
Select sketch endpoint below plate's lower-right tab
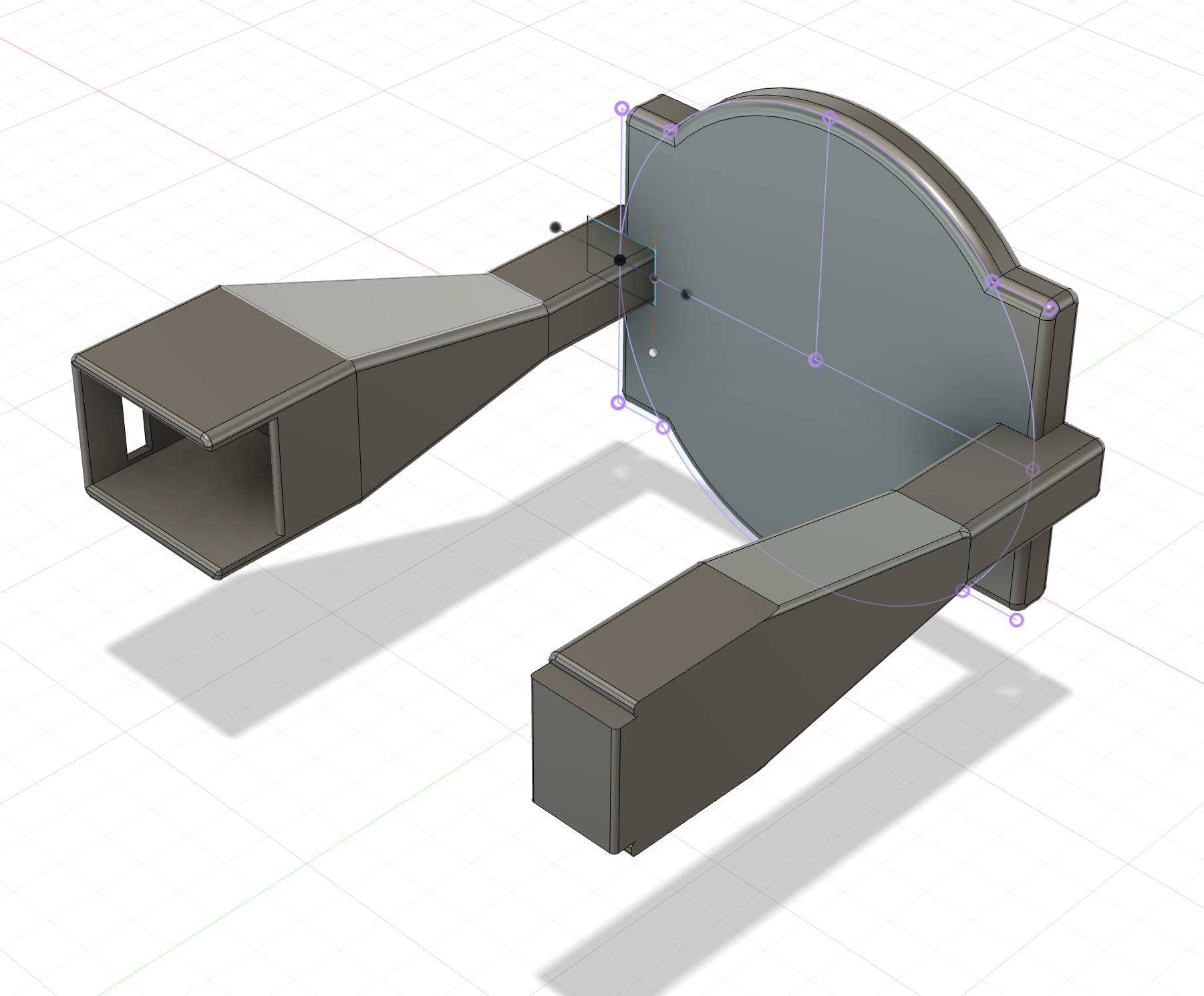pos(1016,620)
